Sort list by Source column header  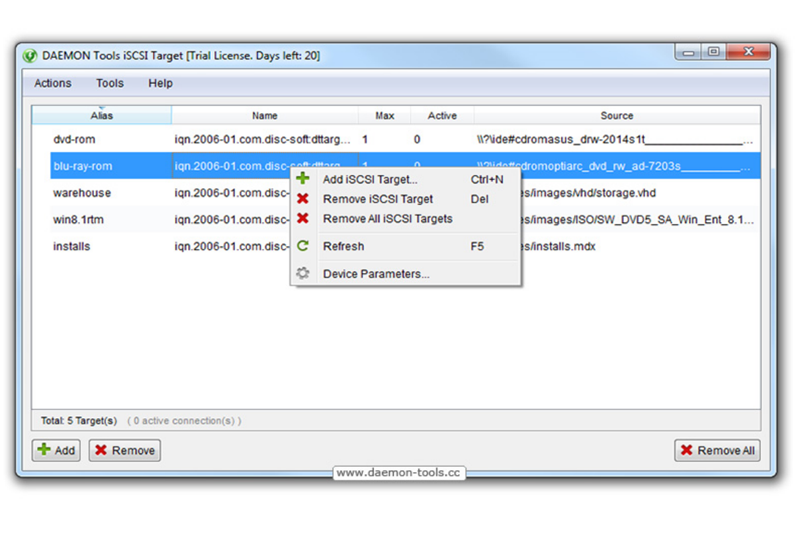(617, 115)
